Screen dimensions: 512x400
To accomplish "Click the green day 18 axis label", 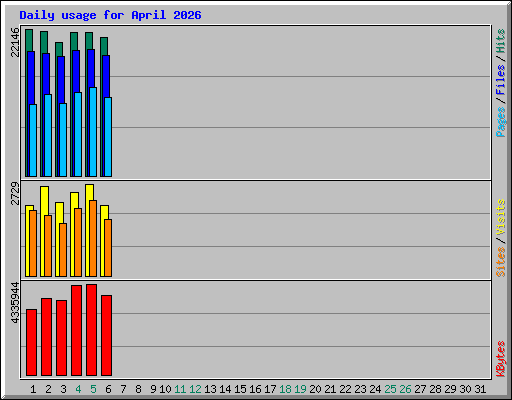I will [x=285, y=389].
